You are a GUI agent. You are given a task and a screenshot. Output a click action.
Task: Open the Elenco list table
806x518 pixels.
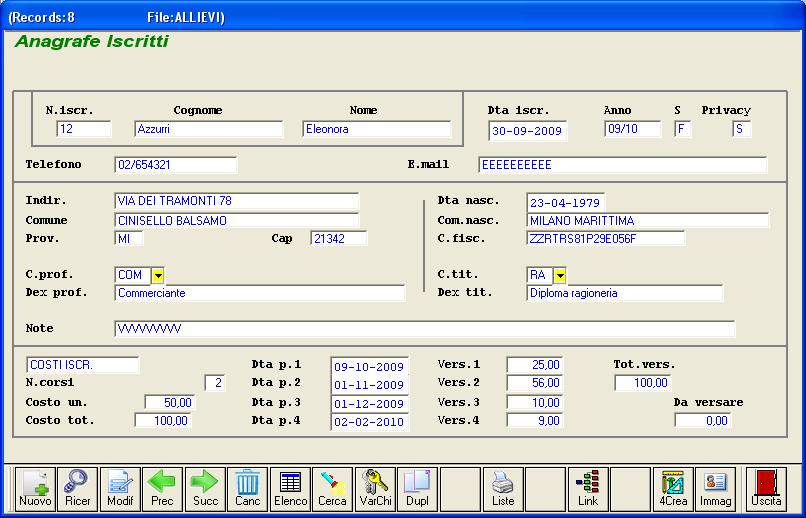[x=290, y=489]
